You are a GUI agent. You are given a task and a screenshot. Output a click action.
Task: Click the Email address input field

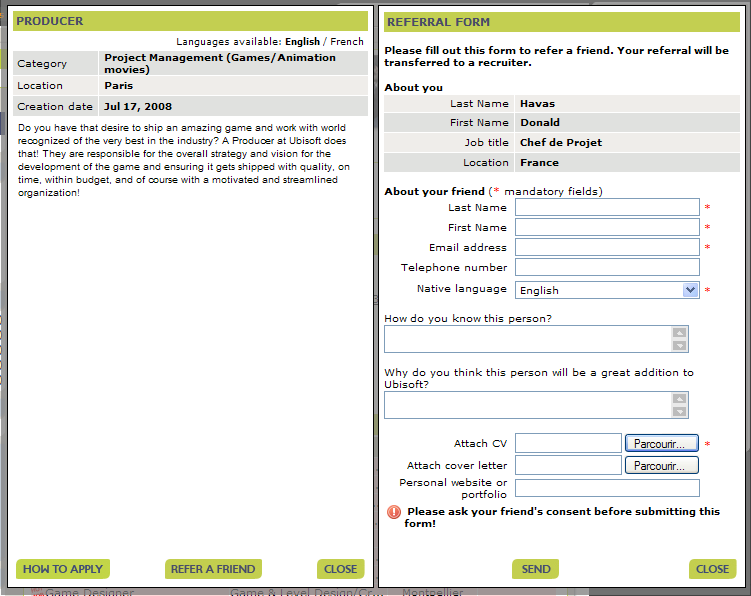(607, 247)
